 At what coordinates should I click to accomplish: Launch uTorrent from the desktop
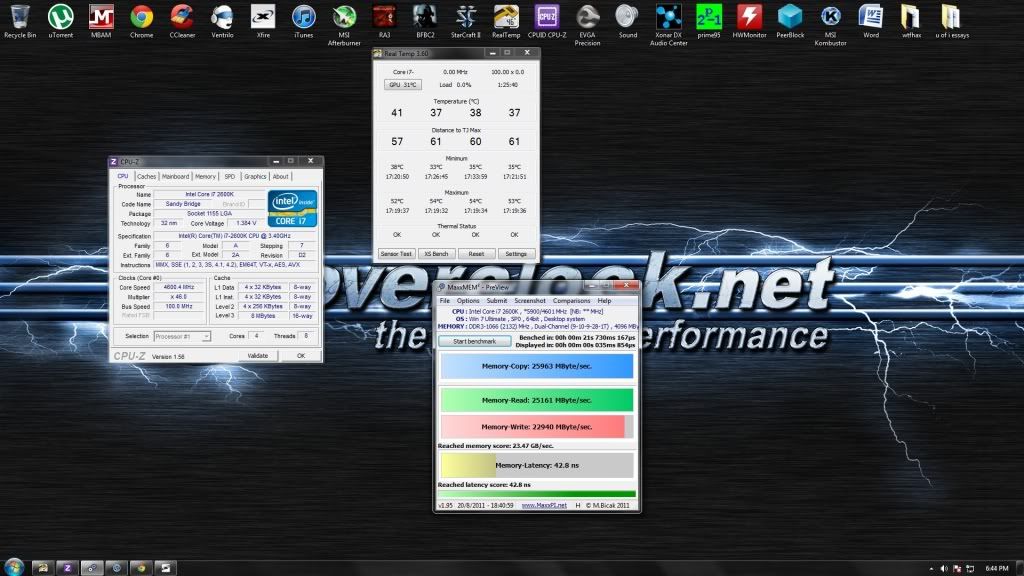coord(60,21)
